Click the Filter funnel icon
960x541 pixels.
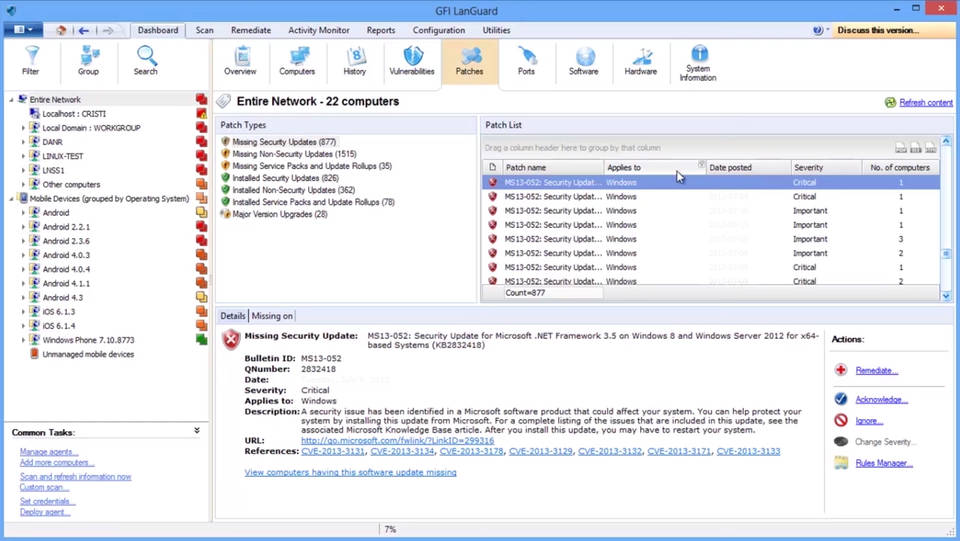pos(31,60)
